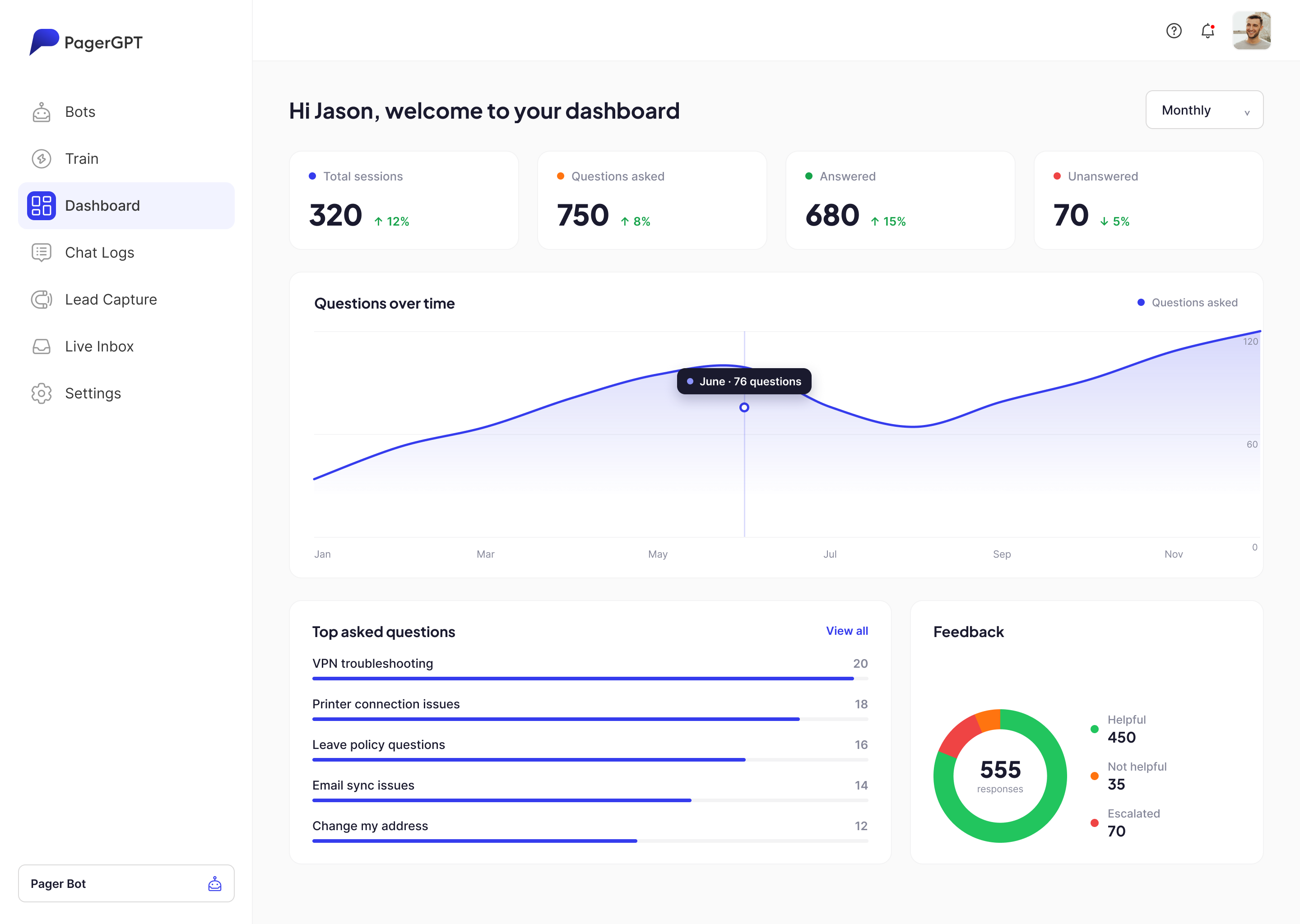The height and width of the screenshot is (924, 1300).
Task: Click Printer connection issues label
Action: [x=386, y=704]
